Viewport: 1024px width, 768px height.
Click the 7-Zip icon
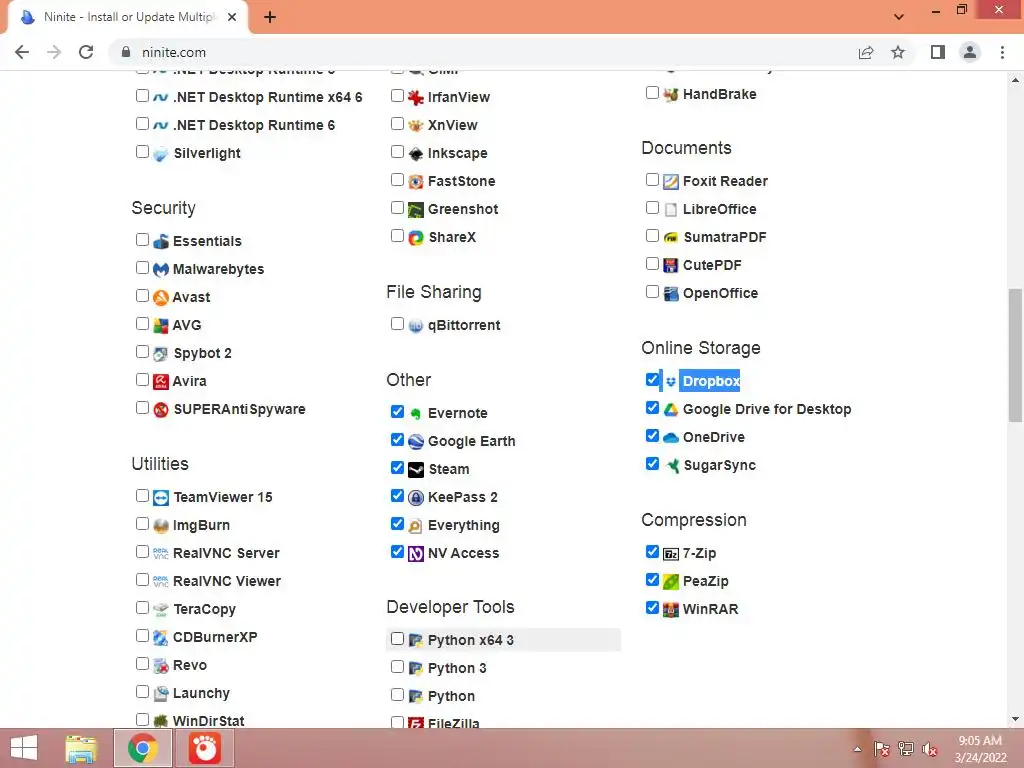(x=671, y=554)
